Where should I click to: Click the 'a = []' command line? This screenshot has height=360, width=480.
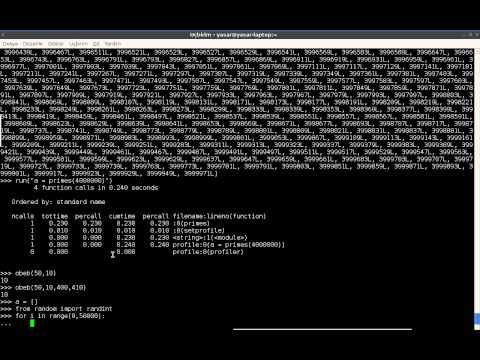tap(19, 302)
